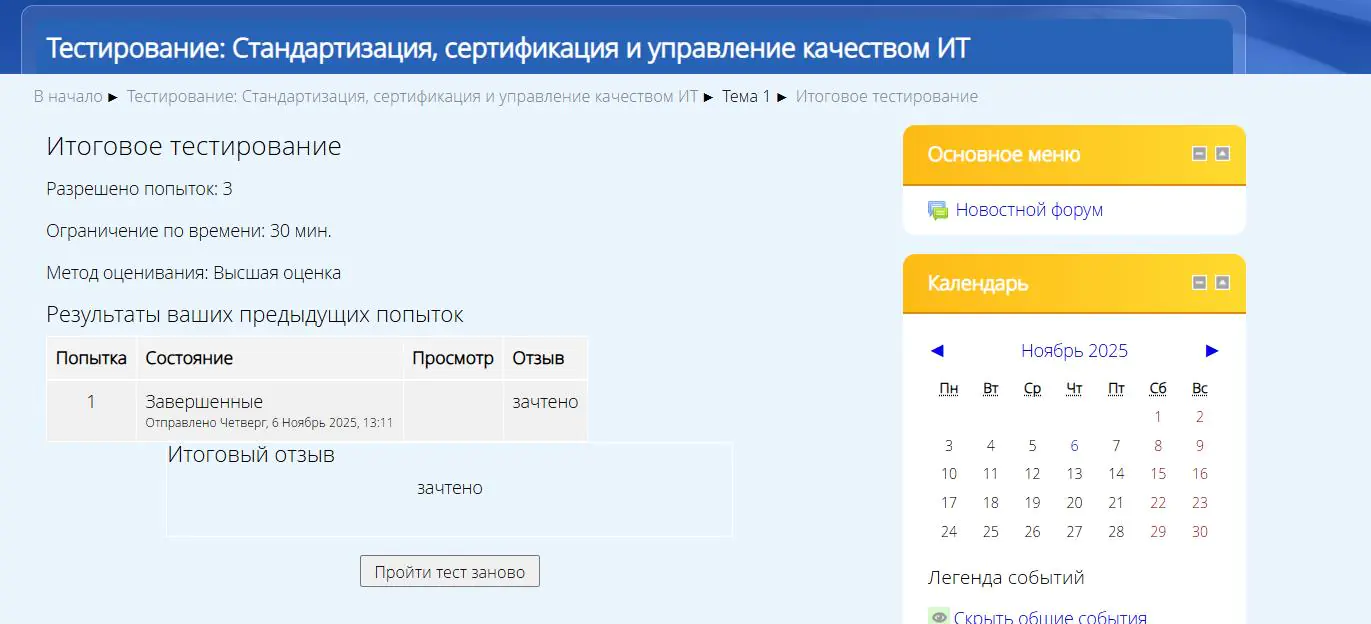Click calendar day 15

pos(1158,474)
